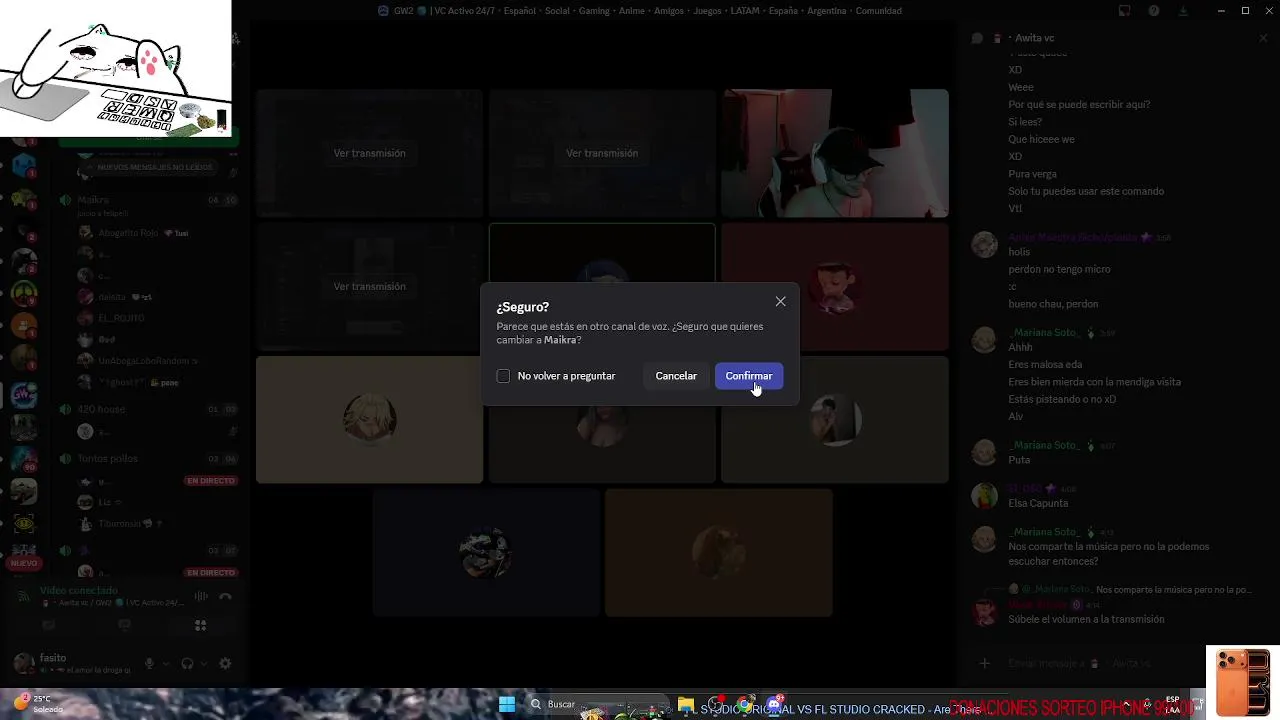Click the Video conectado status text

point(79,591)
